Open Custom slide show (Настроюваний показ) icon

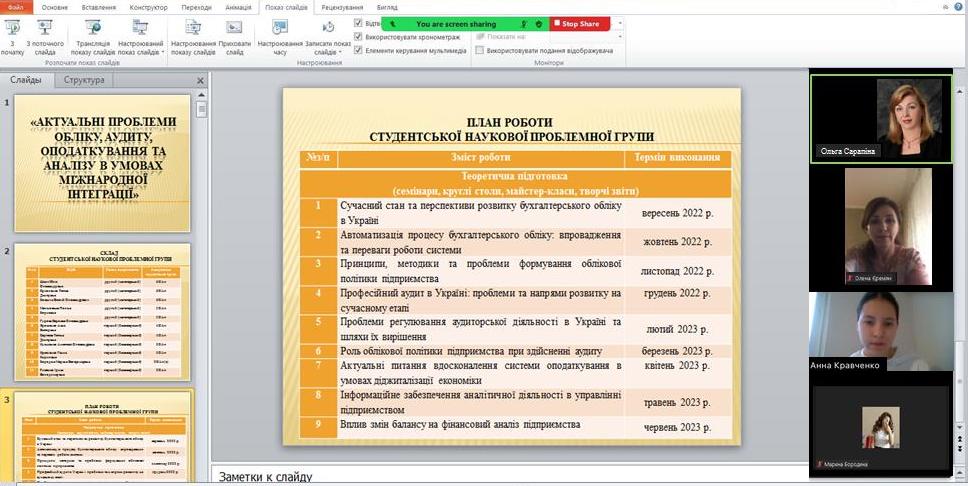pyautogui.click(x=140, y=28)
